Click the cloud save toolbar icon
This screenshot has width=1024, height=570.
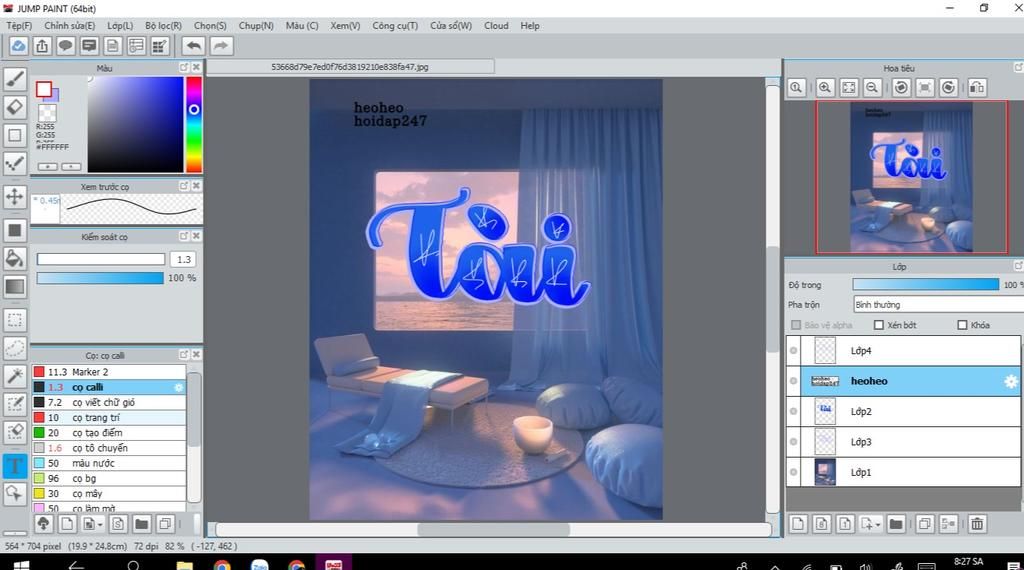pyautogui.click(x=18, y=46)
